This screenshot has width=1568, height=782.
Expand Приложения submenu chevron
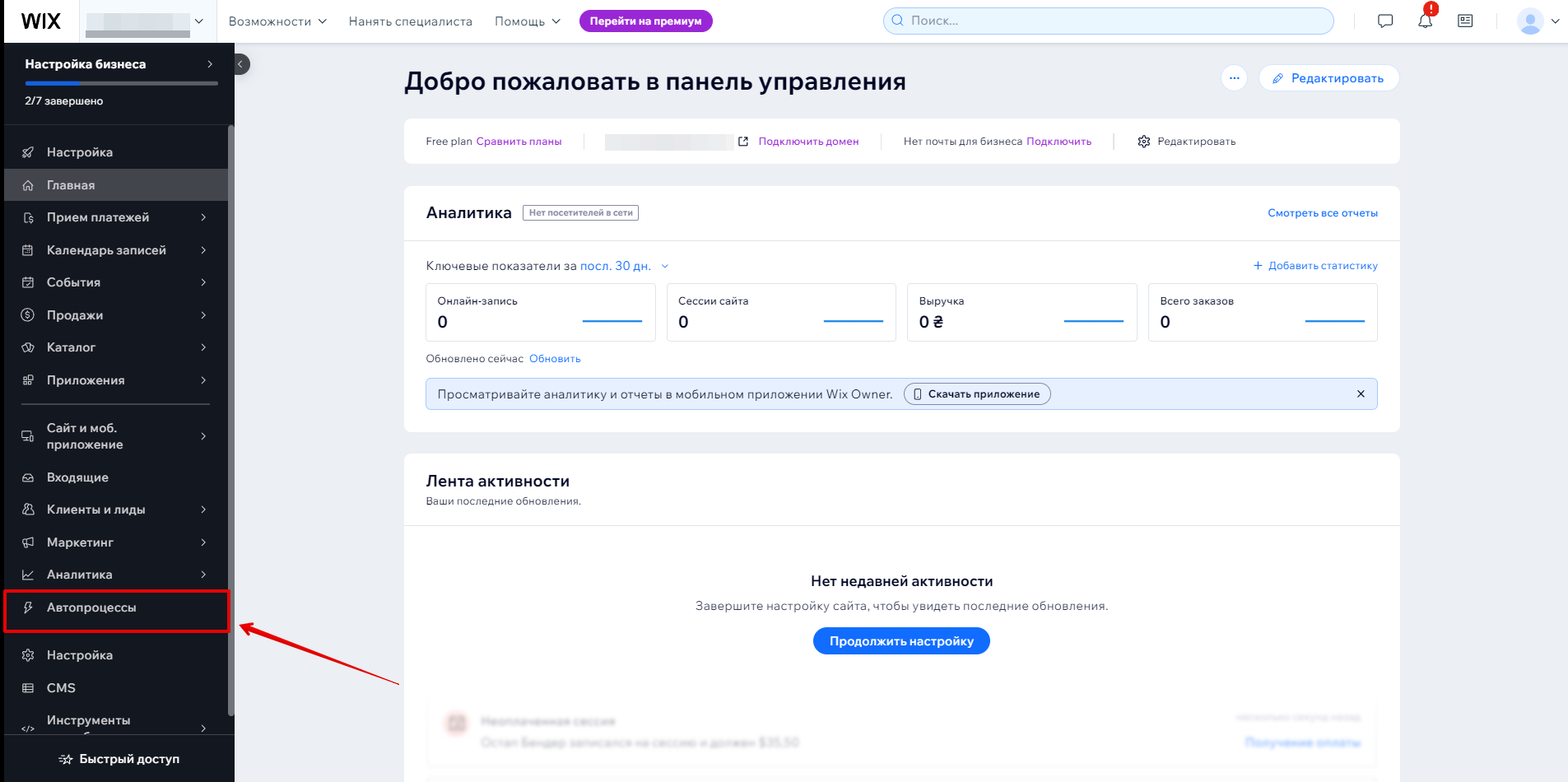click(x=203, y=380)
